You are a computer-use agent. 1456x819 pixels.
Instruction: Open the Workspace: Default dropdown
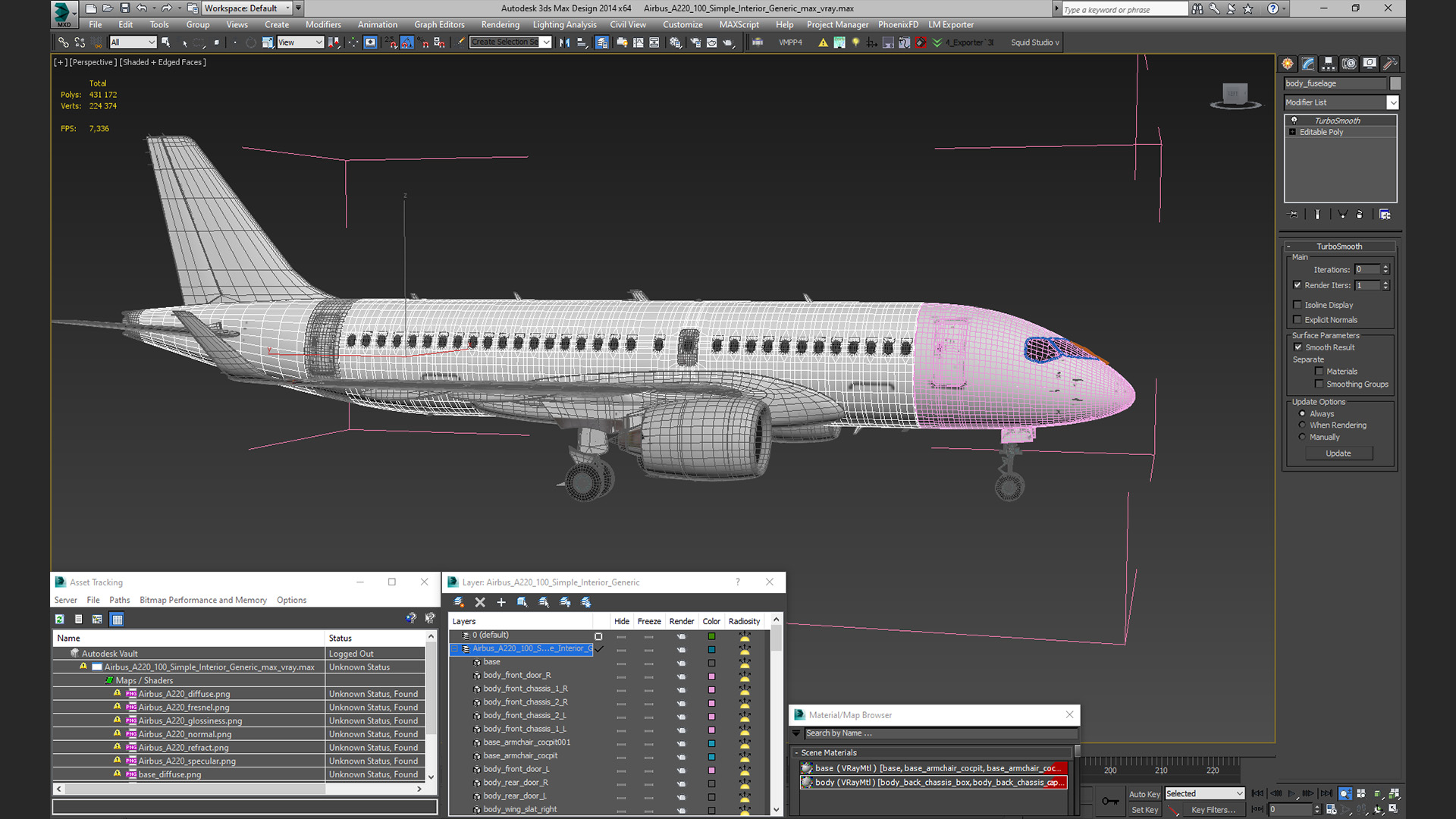click(x=247, y=8)
